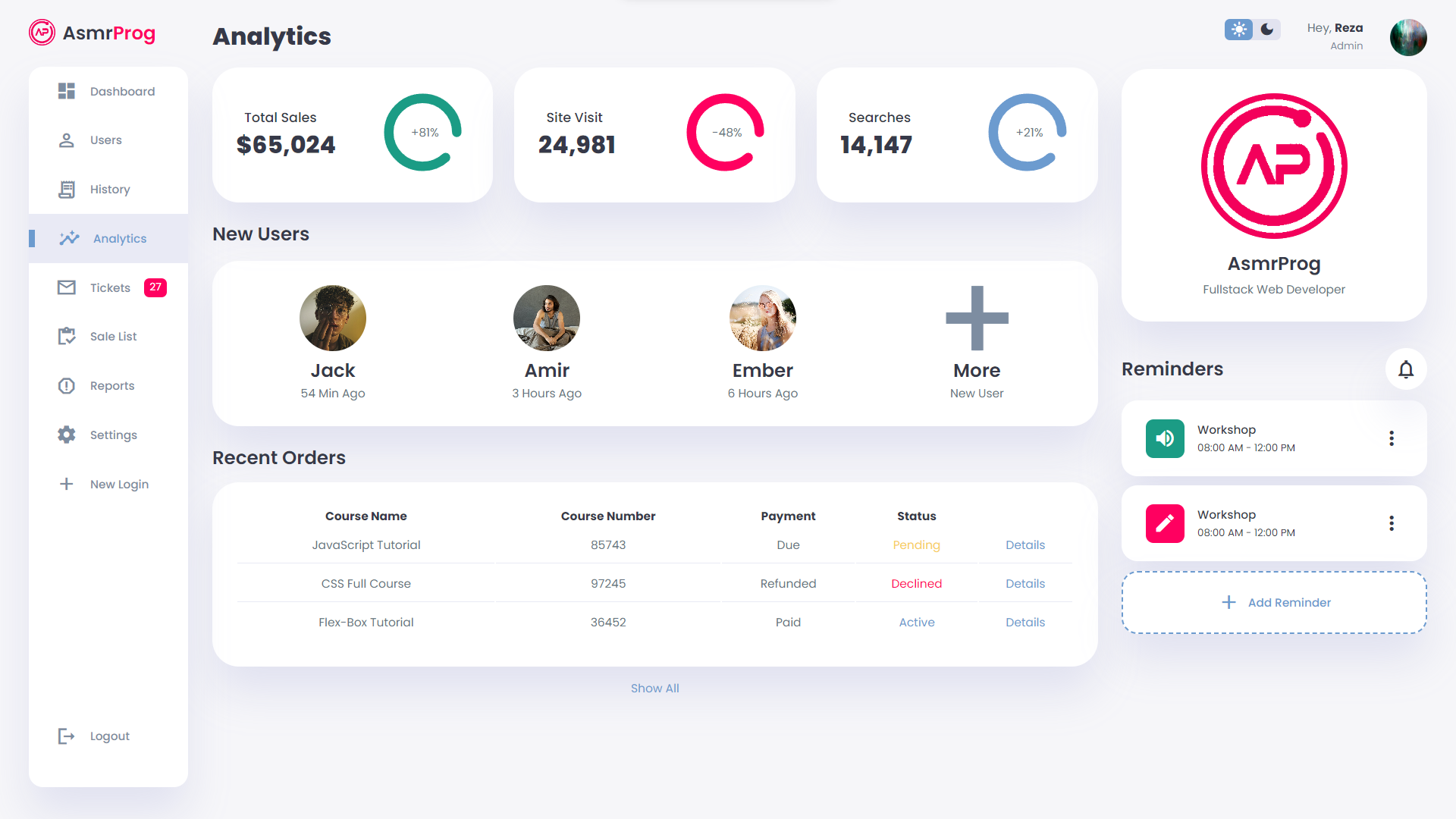Enable light mode with sun toggle
The image size is (1456, 819).
[x=1238, y=30]
